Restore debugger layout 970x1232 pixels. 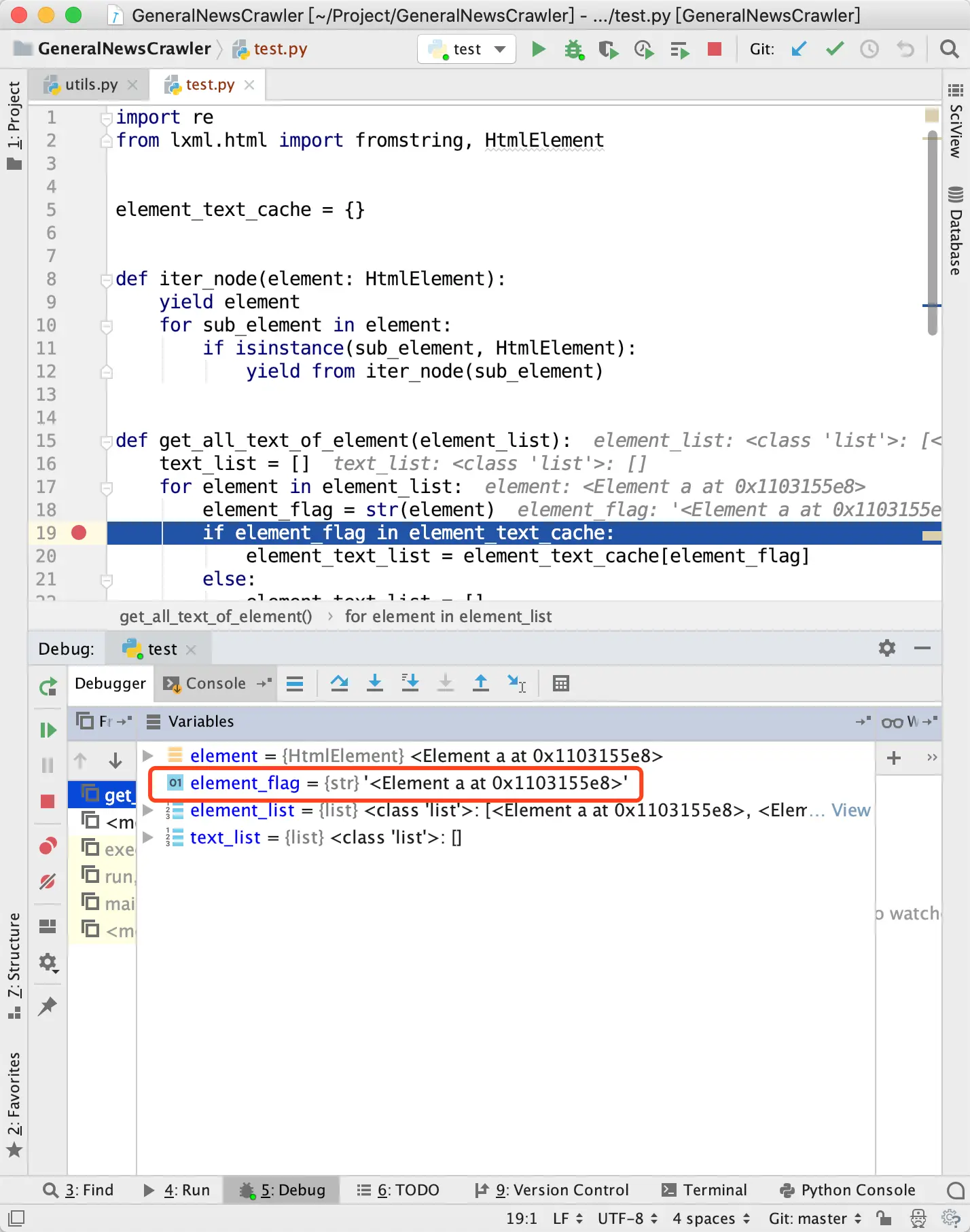pos(48,926)
